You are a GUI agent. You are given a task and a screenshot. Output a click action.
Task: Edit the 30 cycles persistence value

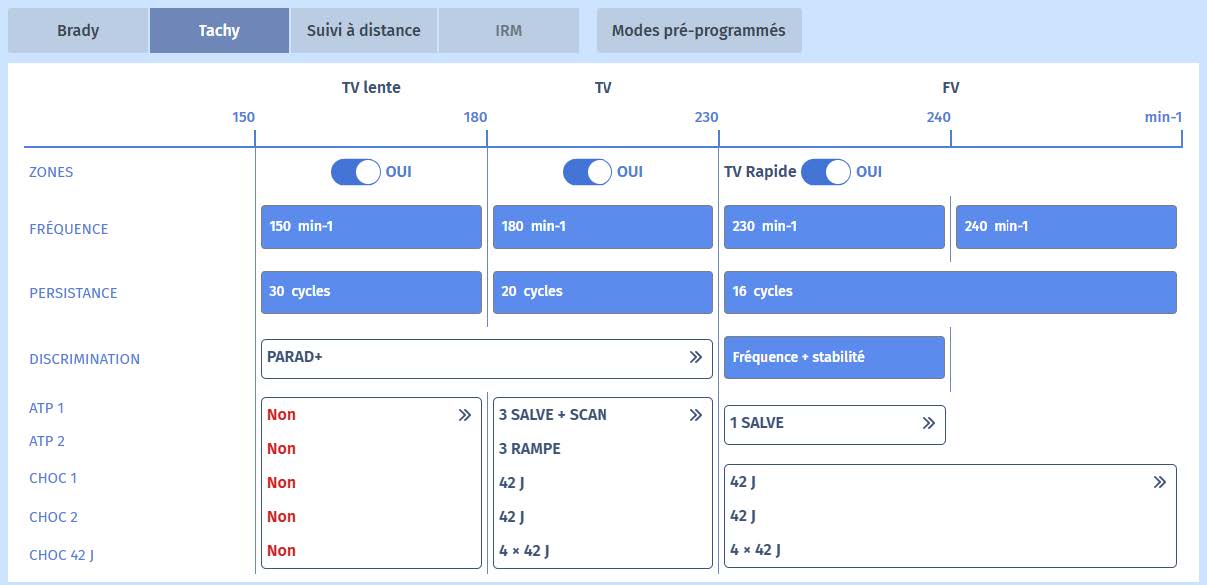pyautogui.click(x=371, y=292)
